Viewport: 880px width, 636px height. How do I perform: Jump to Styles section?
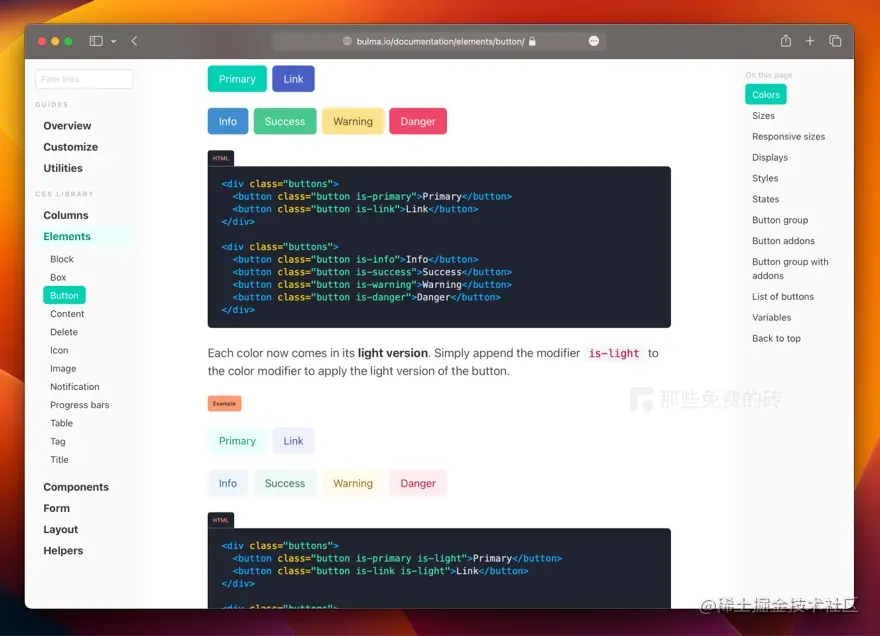pyautogui.click(x=765, y=179)
